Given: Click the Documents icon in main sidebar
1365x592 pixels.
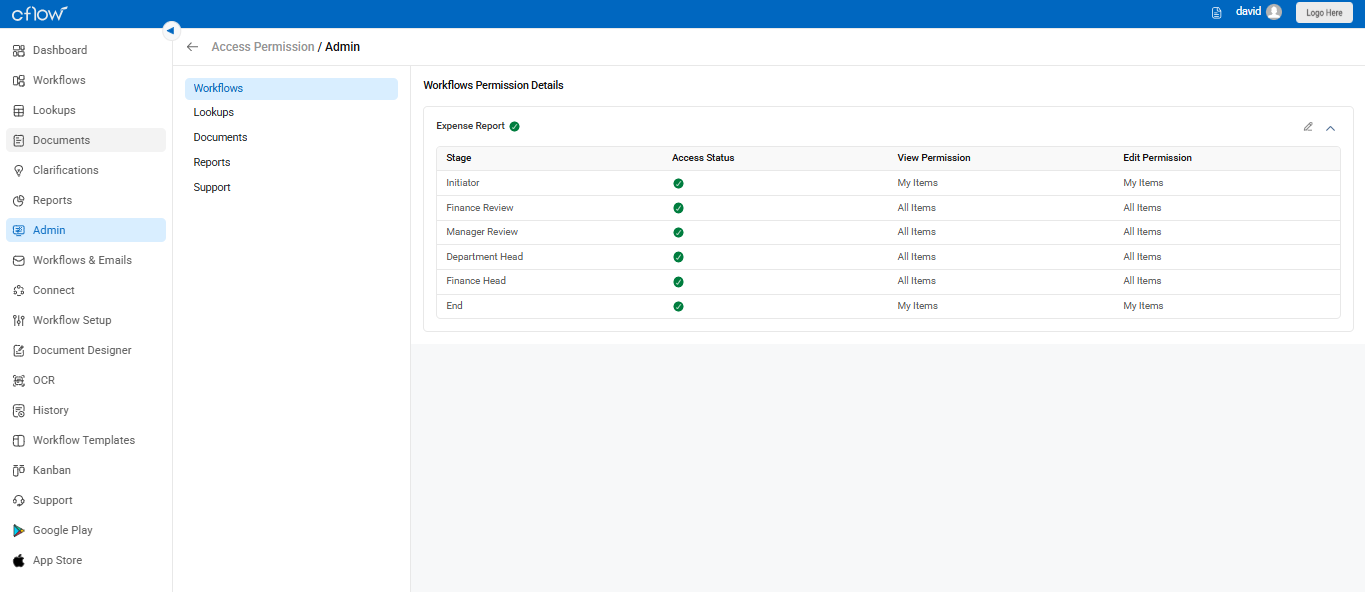Looking at the screenshot, I should 19,140.
